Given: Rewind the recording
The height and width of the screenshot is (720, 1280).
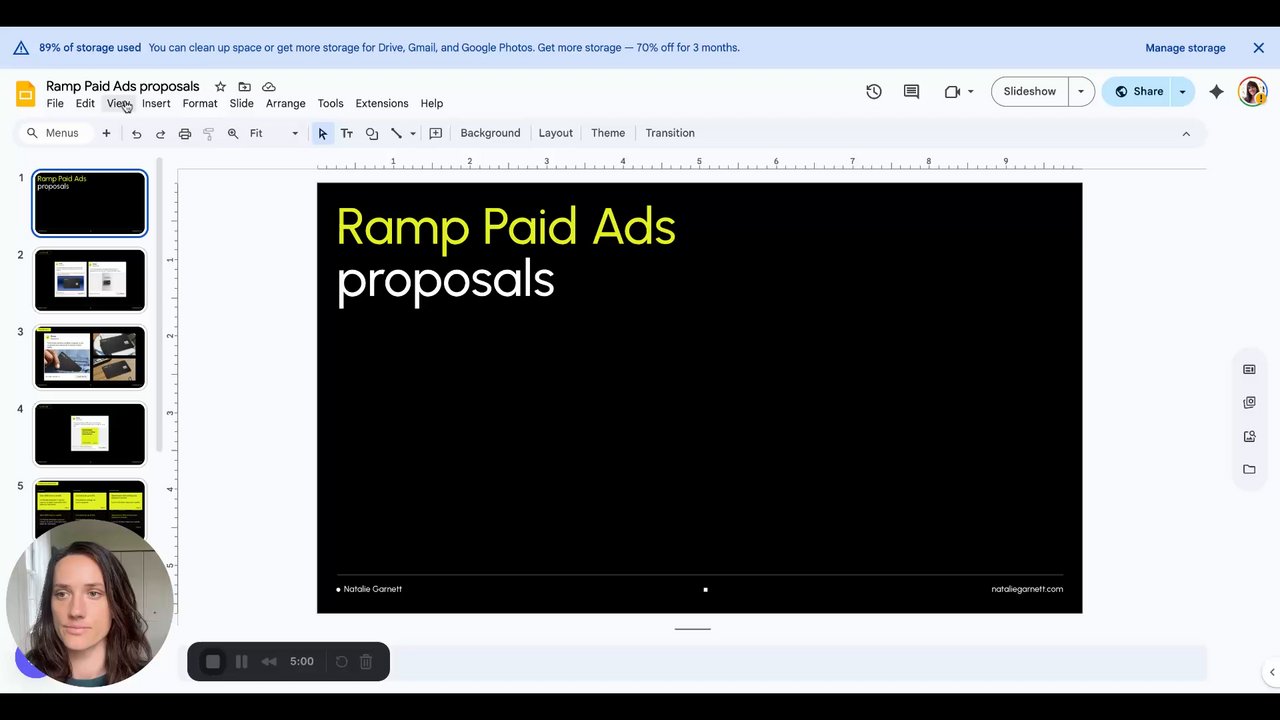Looking at the screenshot, I should click(x=269, y=661).
